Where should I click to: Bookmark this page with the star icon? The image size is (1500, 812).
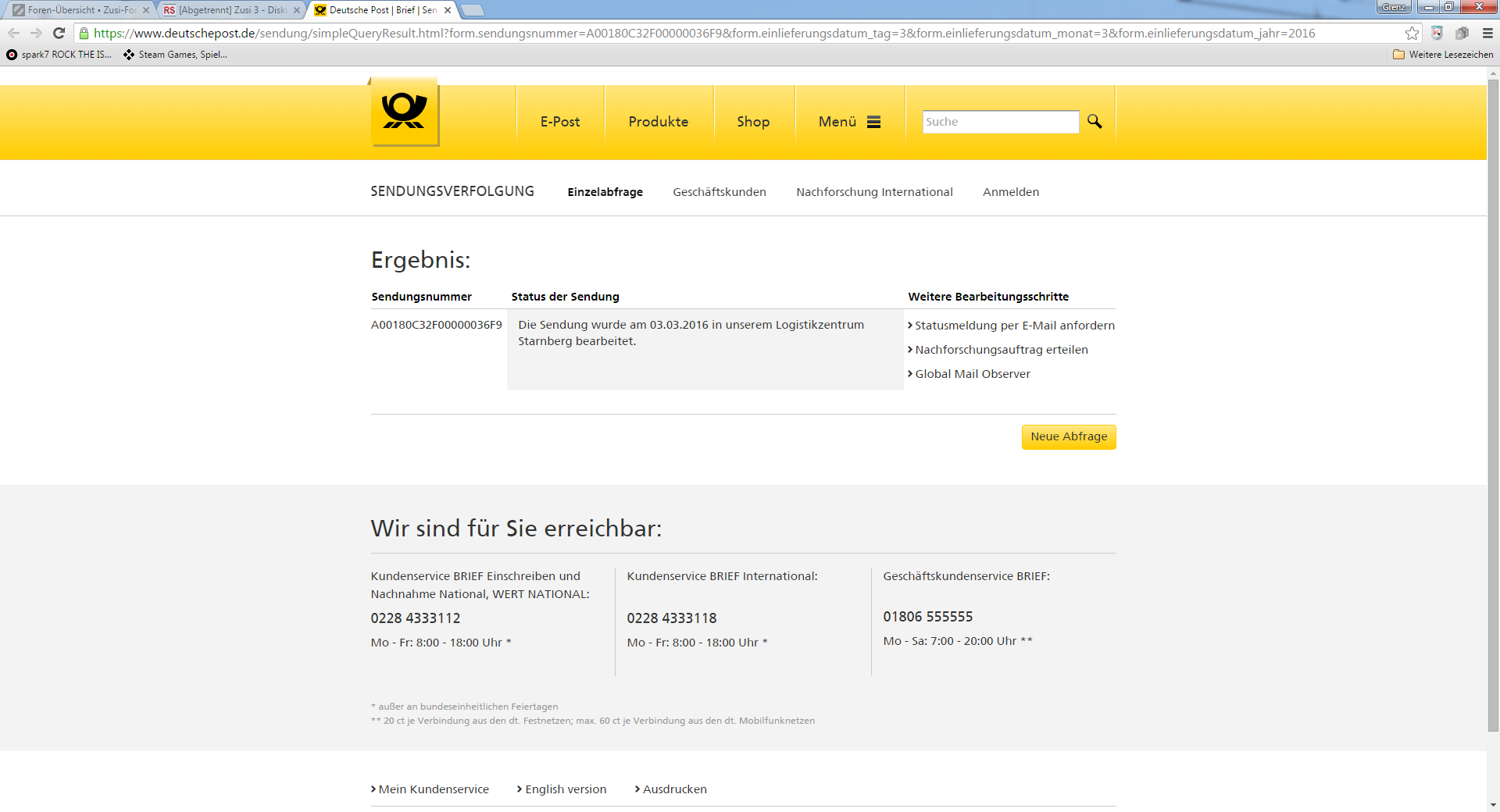click(1412, 33)
